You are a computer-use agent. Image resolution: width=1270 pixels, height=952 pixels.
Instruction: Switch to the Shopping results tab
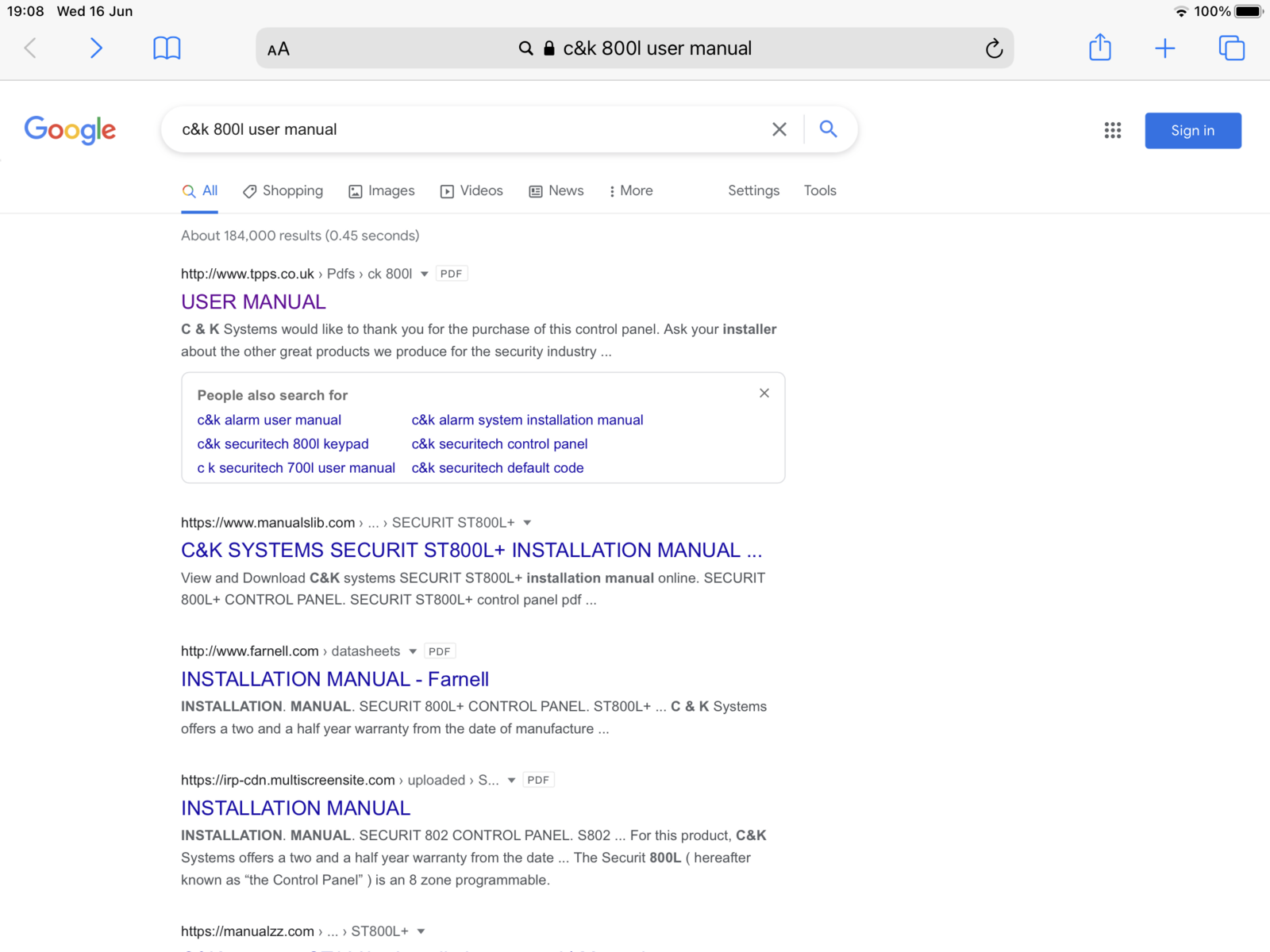(283, 191)
